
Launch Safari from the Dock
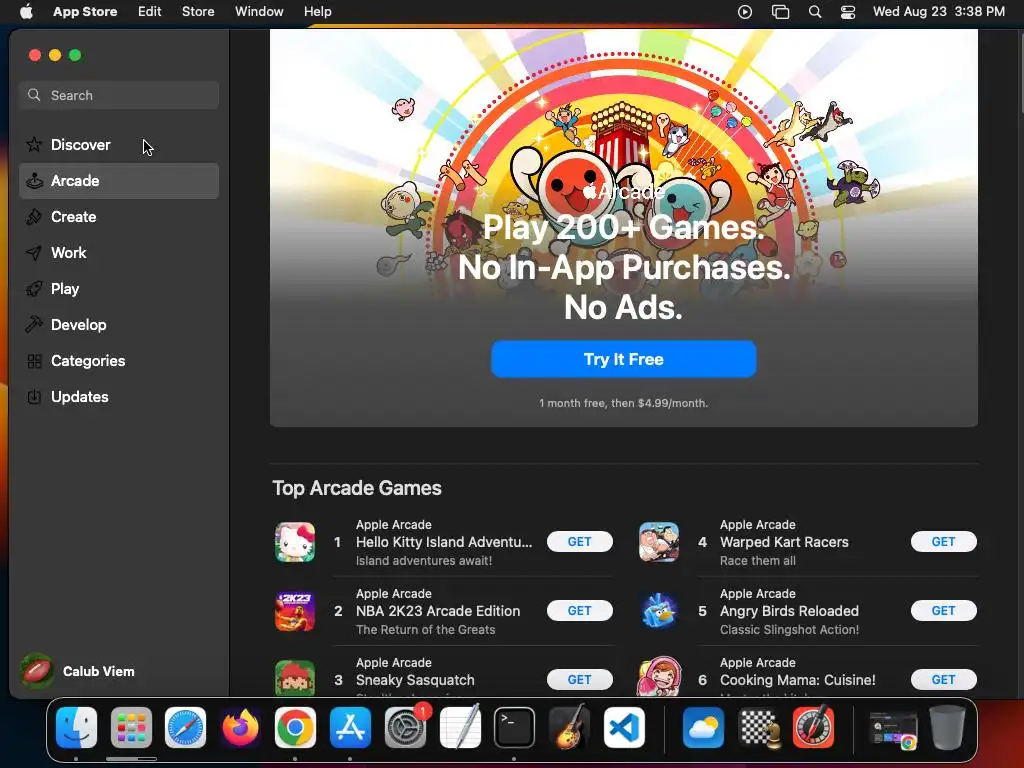[x=185, y=728]
